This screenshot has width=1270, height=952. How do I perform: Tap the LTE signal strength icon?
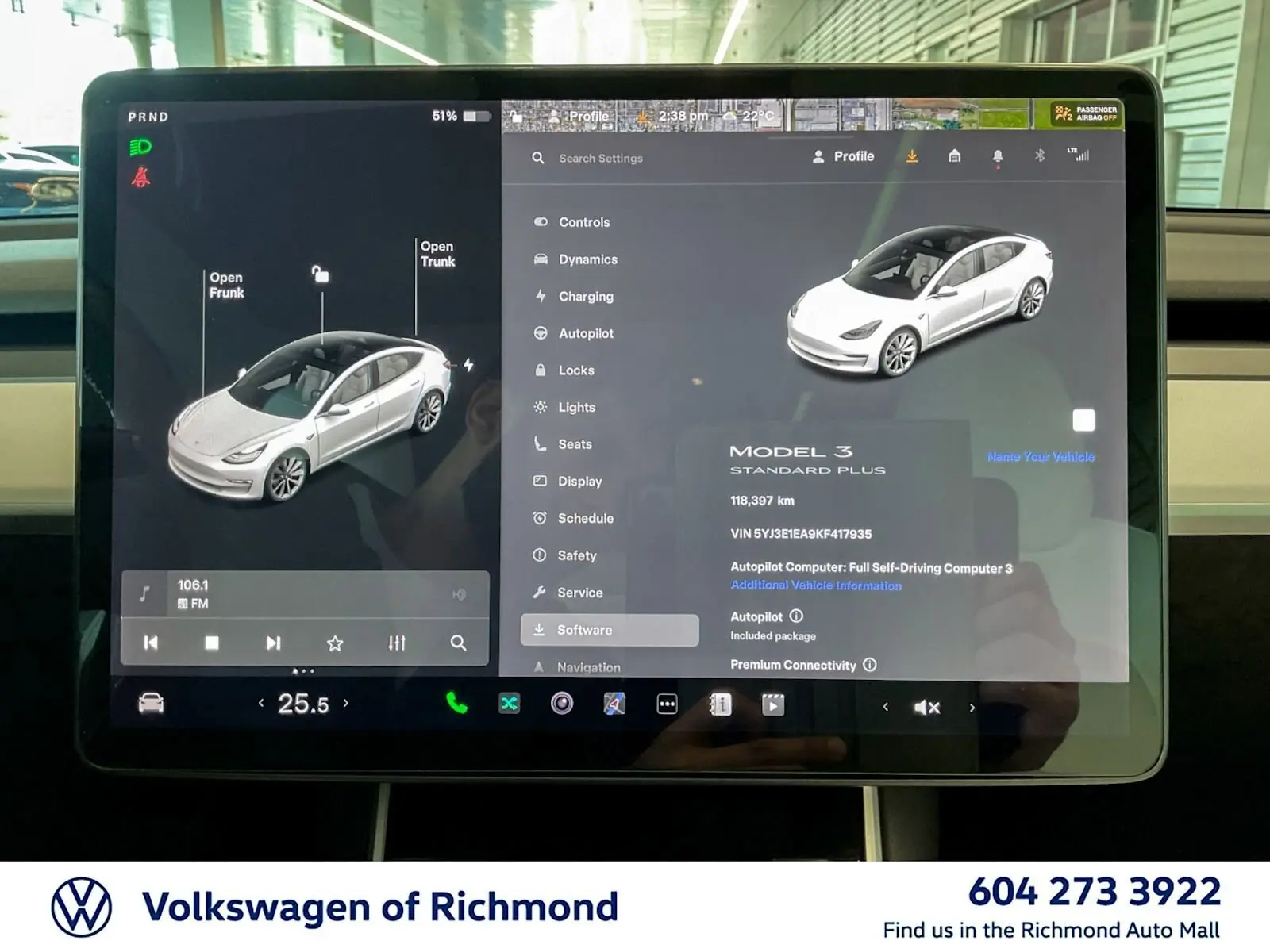click(x=1079, y=155)
